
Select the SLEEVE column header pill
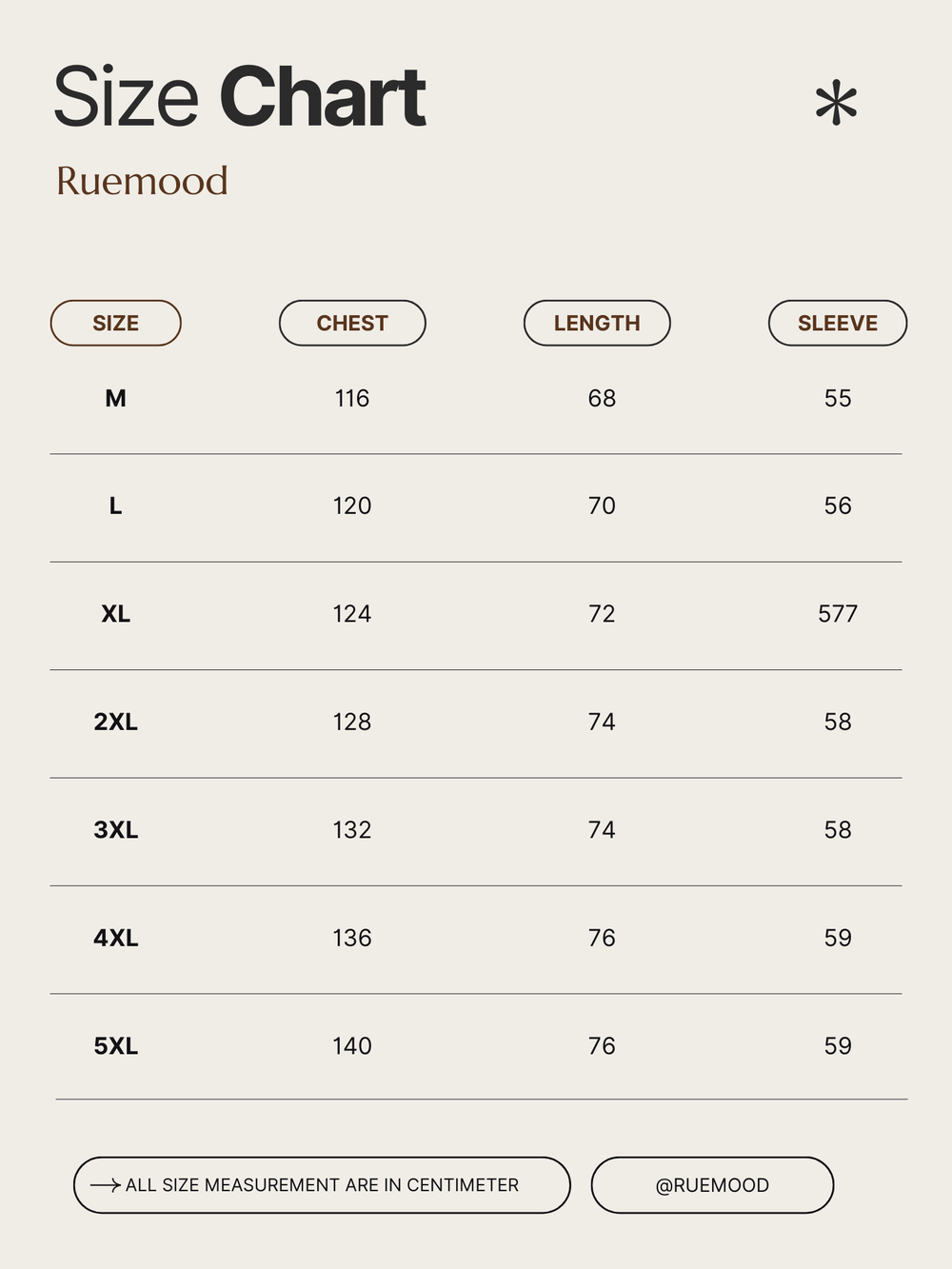click(838, 323)
